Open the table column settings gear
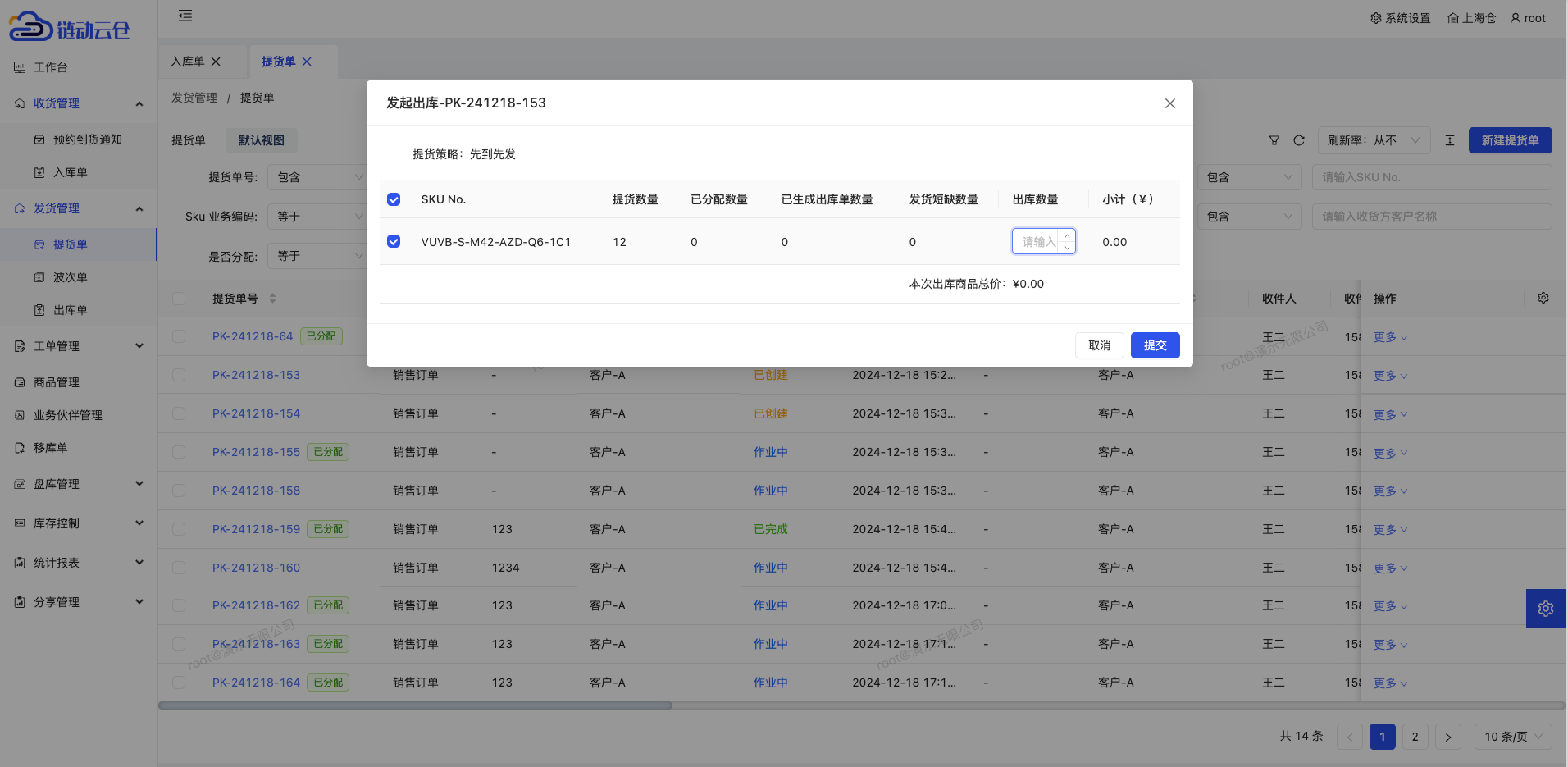Viewport: 1568px width, 767px height. [1543, 298]
